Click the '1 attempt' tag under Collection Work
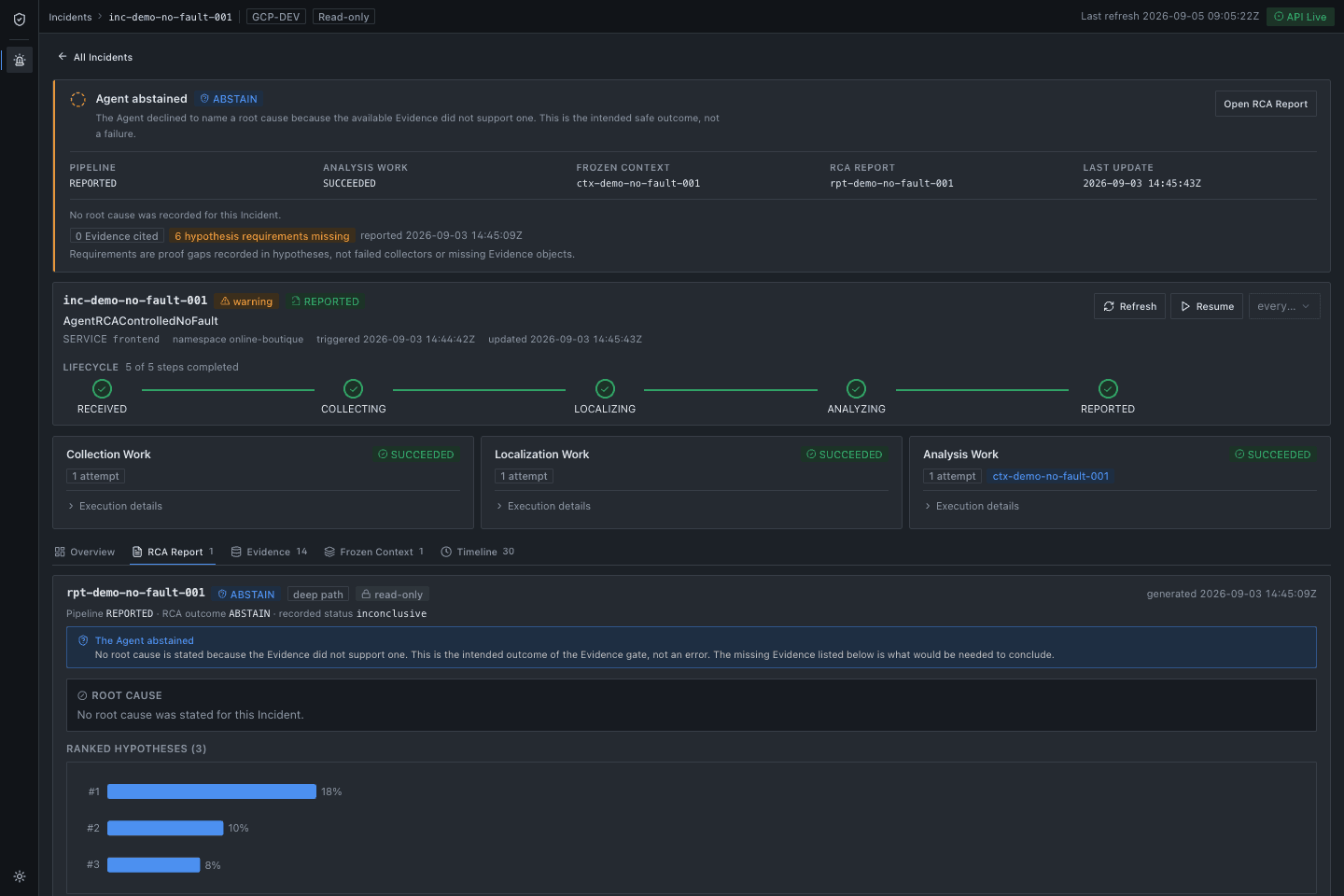Viewport: 1344px width, 896px height. [96, 476]
